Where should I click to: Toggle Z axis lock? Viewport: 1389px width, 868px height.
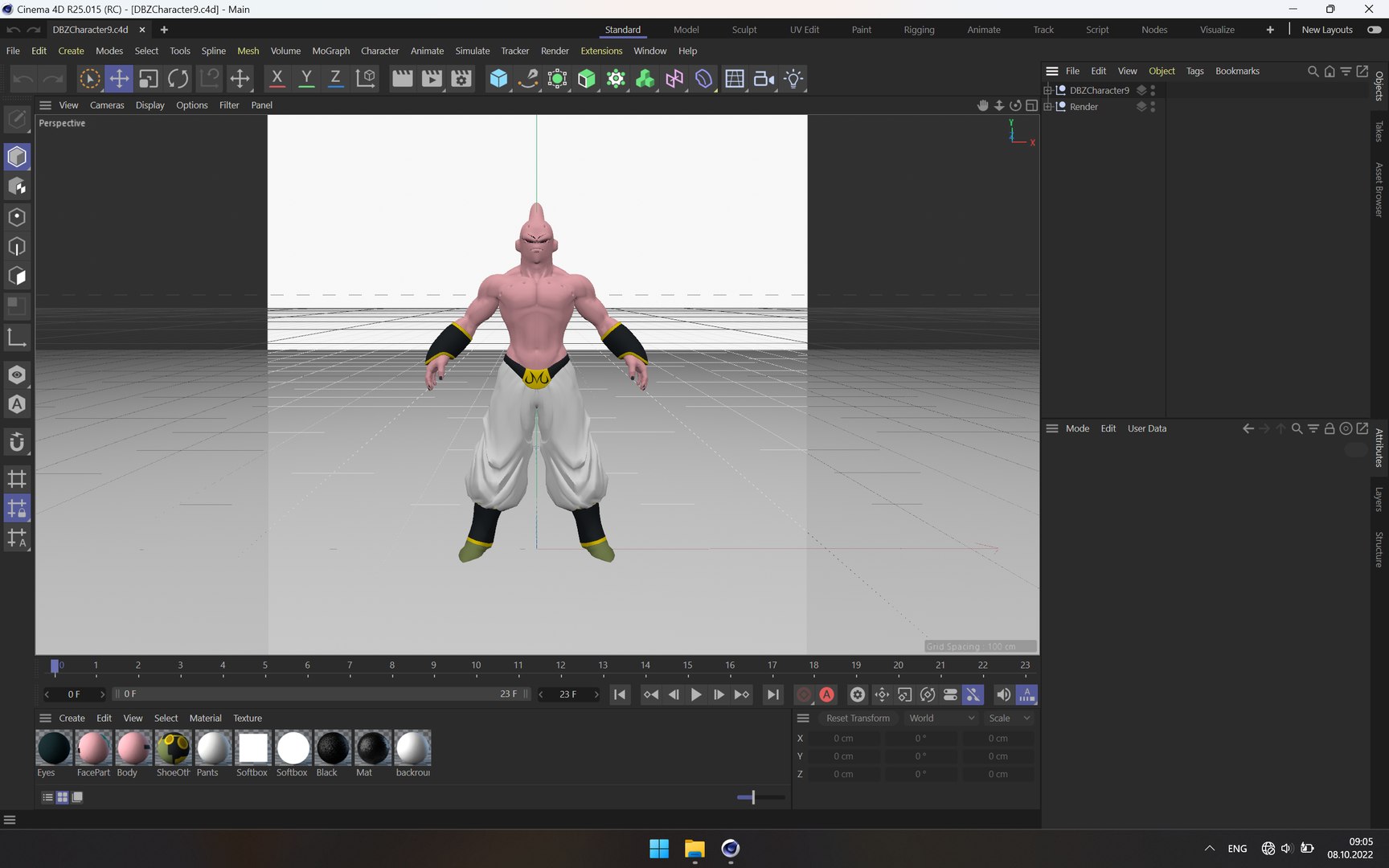(x=335, y=79)
